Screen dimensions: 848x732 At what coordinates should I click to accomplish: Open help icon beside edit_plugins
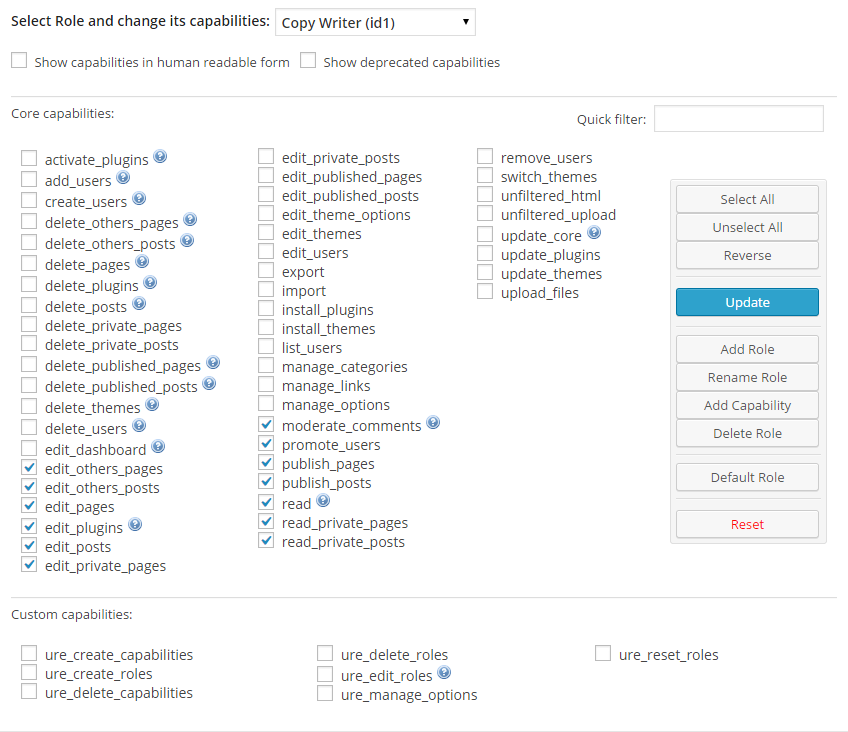(135, 524)
